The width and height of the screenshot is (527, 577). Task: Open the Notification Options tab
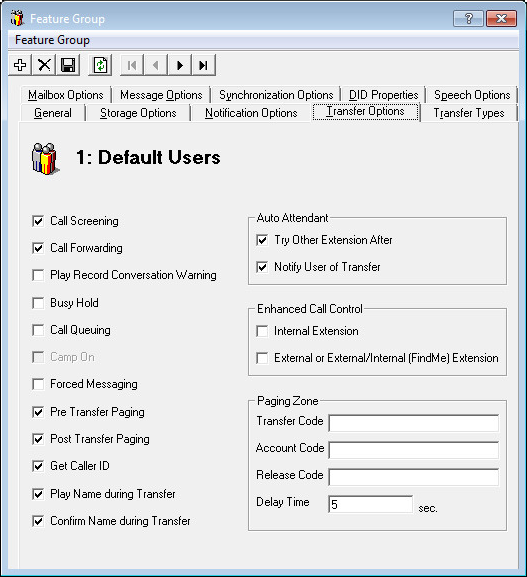pyautogui.click(x=251, y=113)
